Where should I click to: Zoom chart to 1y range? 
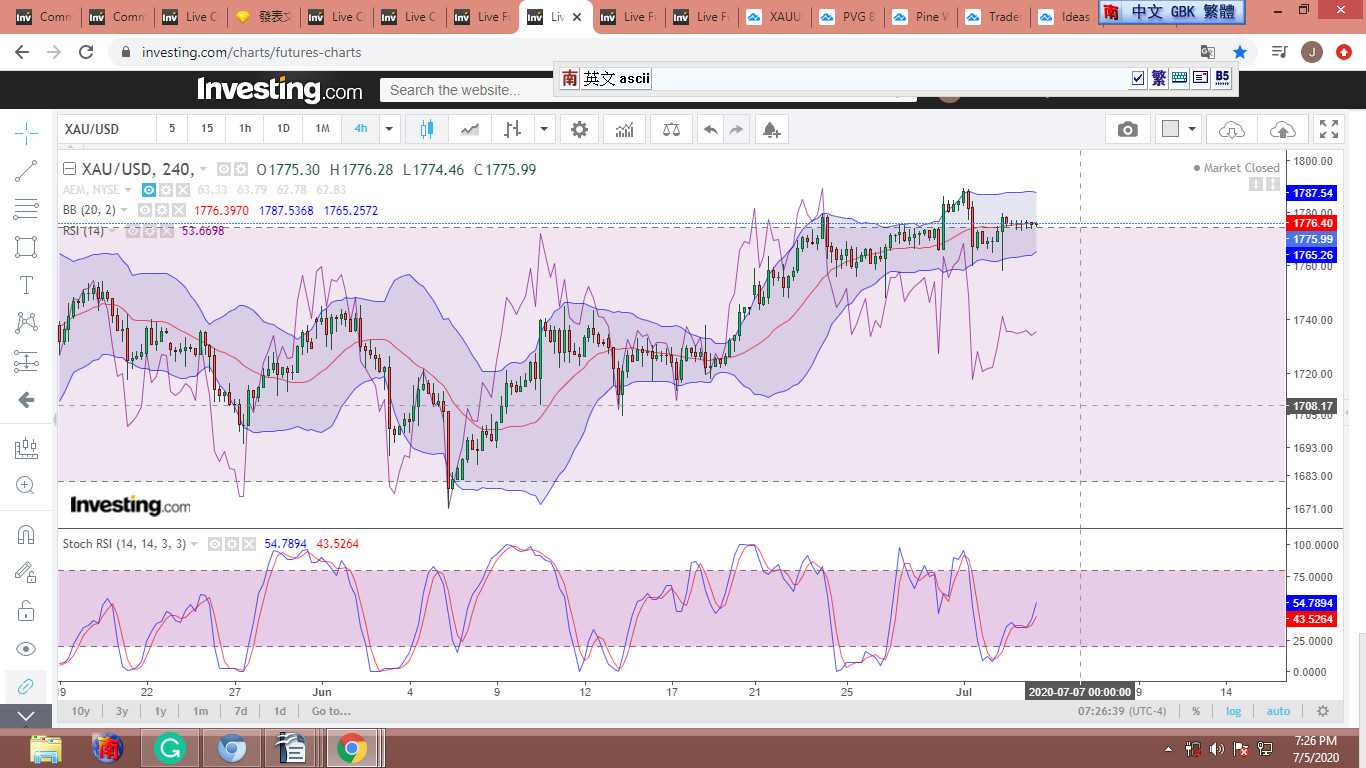[160, 711]
